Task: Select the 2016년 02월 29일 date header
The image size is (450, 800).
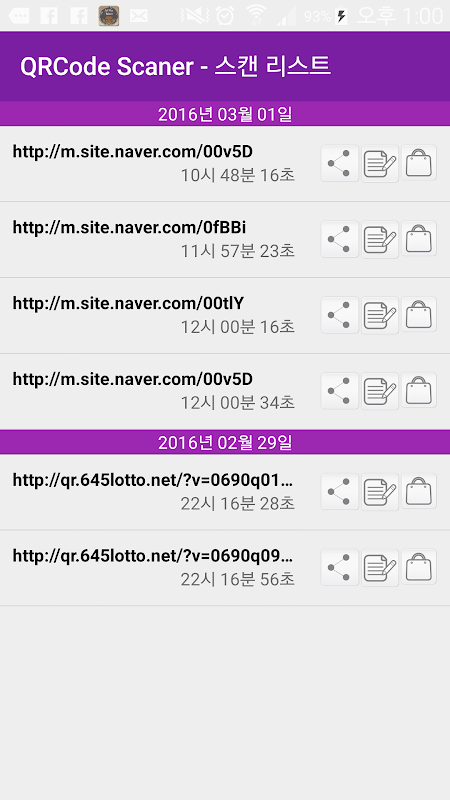Action: coord(225,442)
